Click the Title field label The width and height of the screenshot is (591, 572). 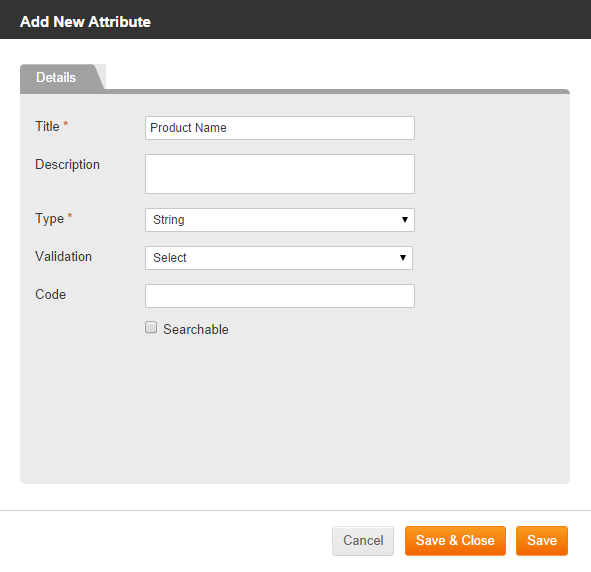(x=47, y=126)
